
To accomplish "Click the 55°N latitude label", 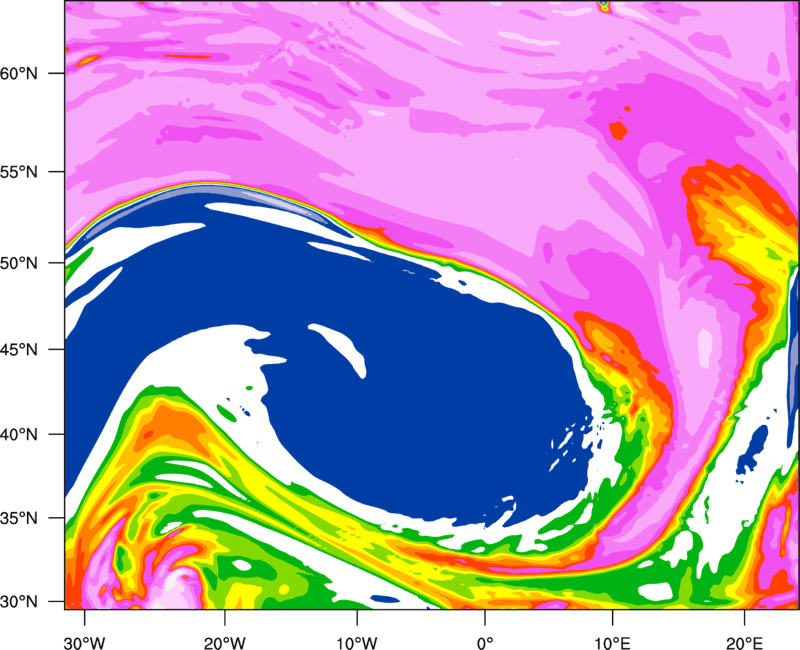I will point(19,172).
